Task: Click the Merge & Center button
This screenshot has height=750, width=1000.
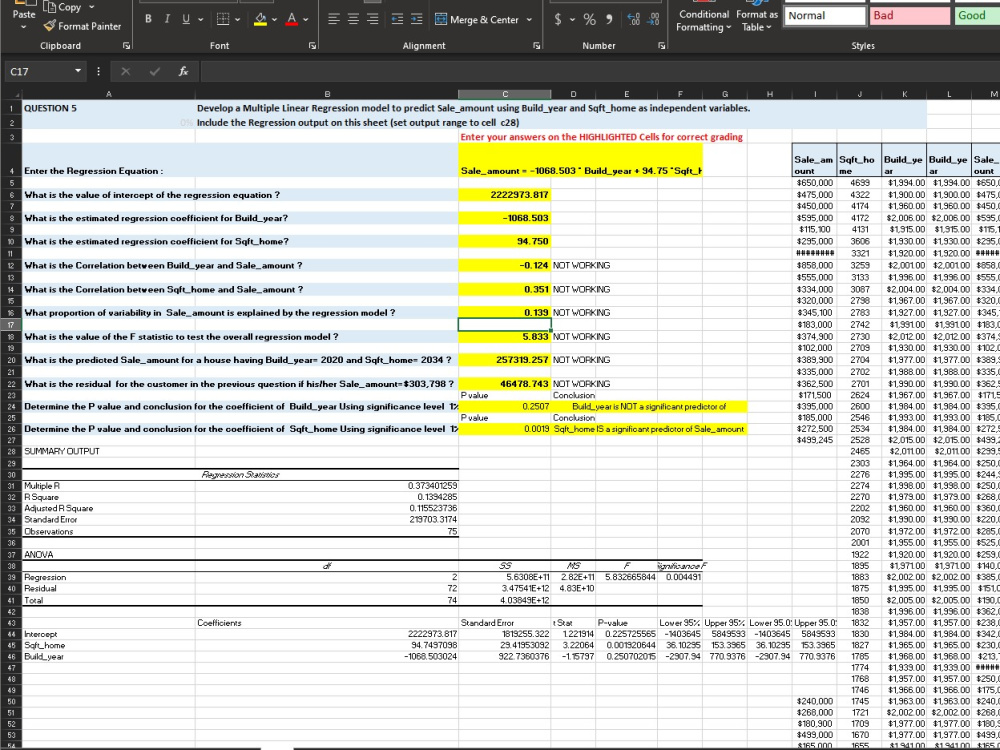Action: (478, 20)
